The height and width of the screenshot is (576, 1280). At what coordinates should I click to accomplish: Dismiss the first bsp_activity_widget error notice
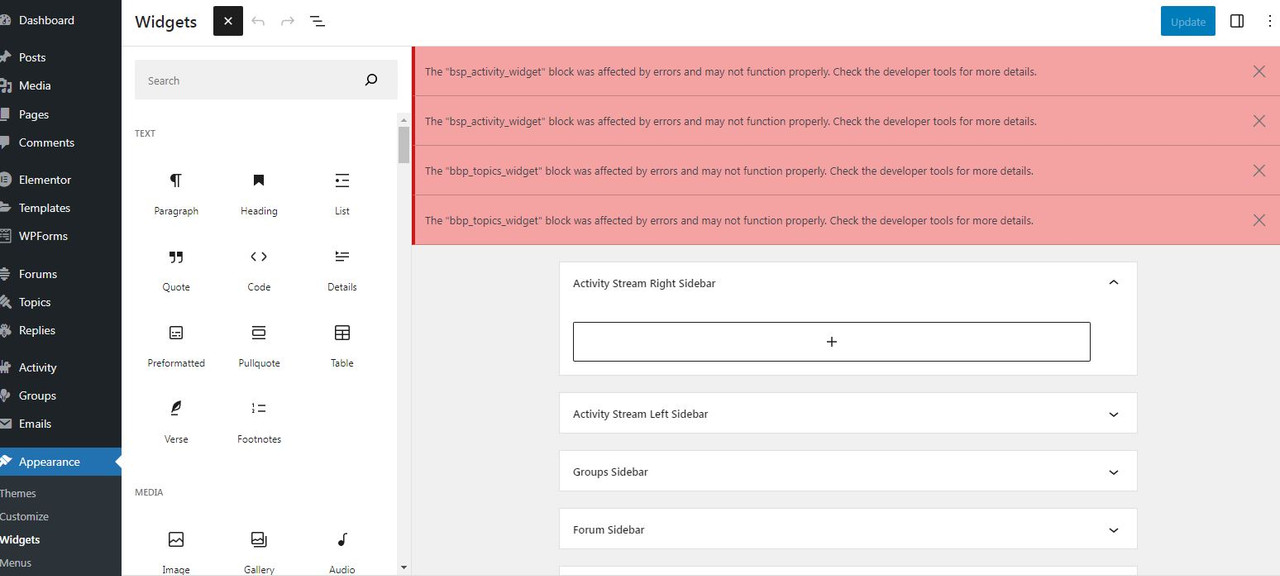(1259, 71)
